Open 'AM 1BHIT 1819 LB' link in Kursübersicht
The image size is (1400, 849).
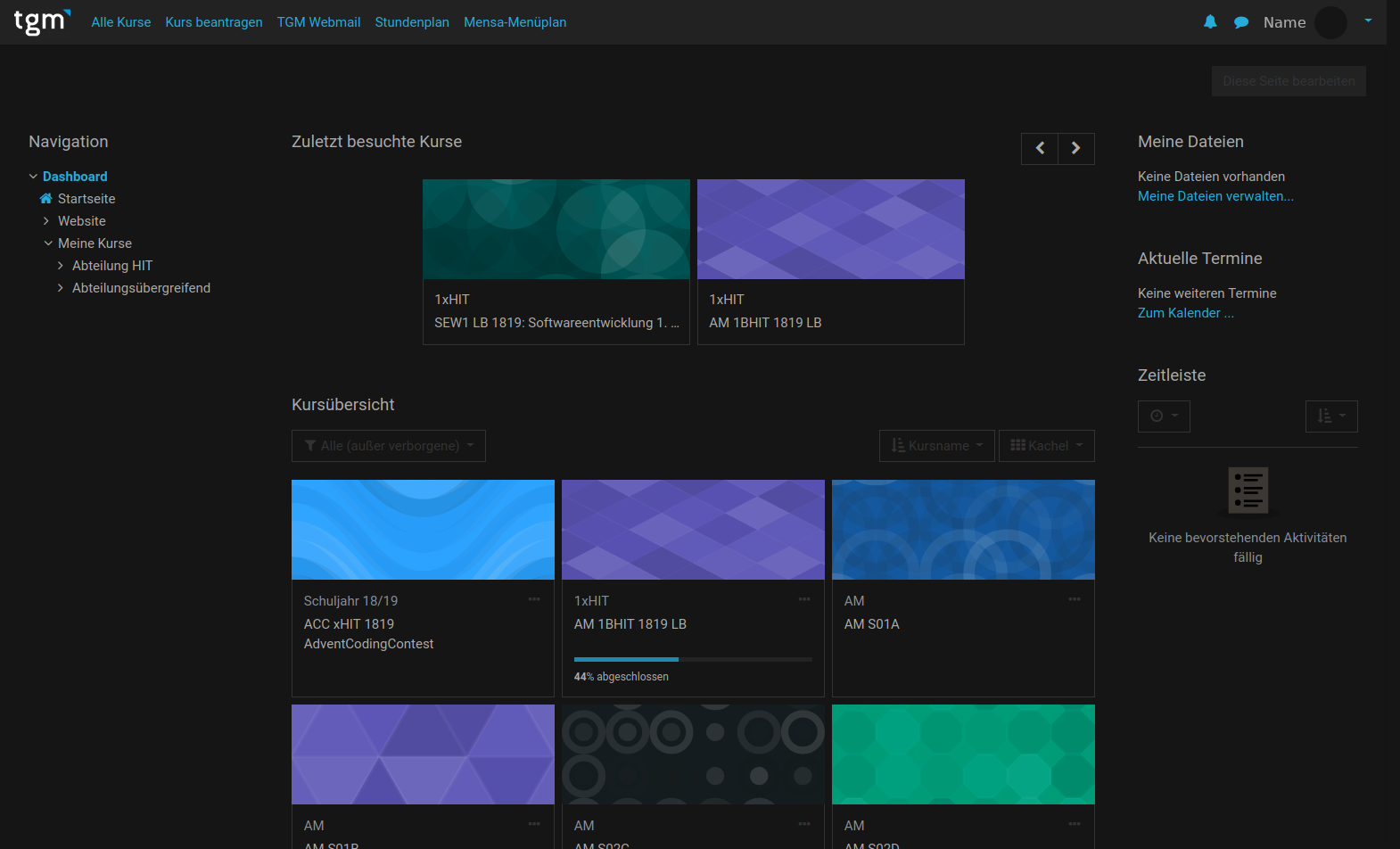tap(630, 624)
